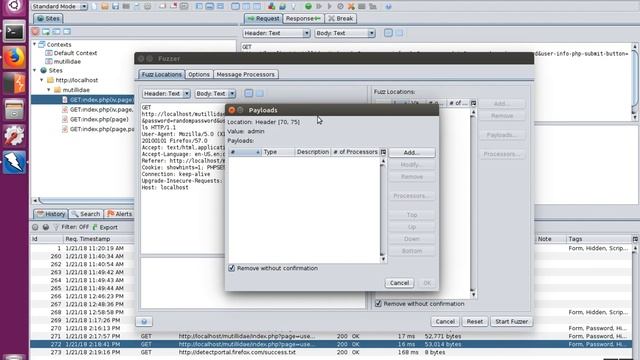Screen dimensions: 640x360
Task: Open the Options gear icon in toolbar
Action: click(x=147, y=6)
